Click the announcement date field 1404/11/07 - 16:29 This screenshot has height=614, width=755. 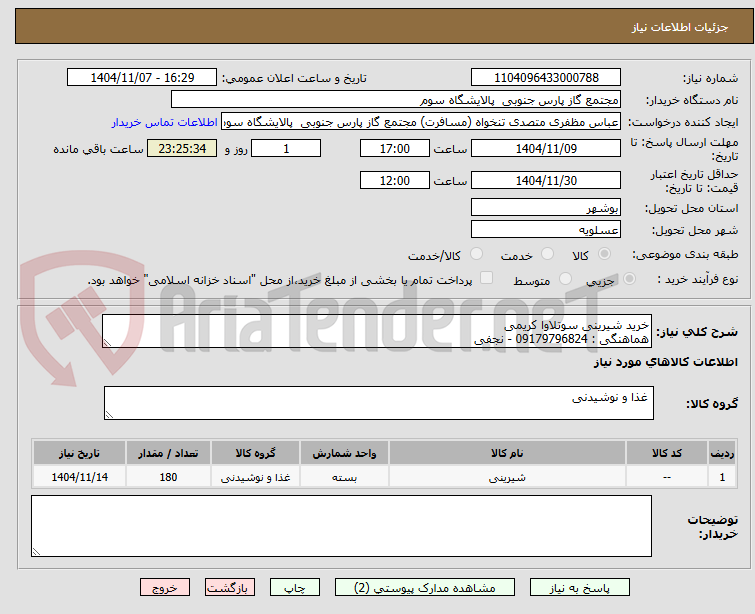tap(142, 78)
